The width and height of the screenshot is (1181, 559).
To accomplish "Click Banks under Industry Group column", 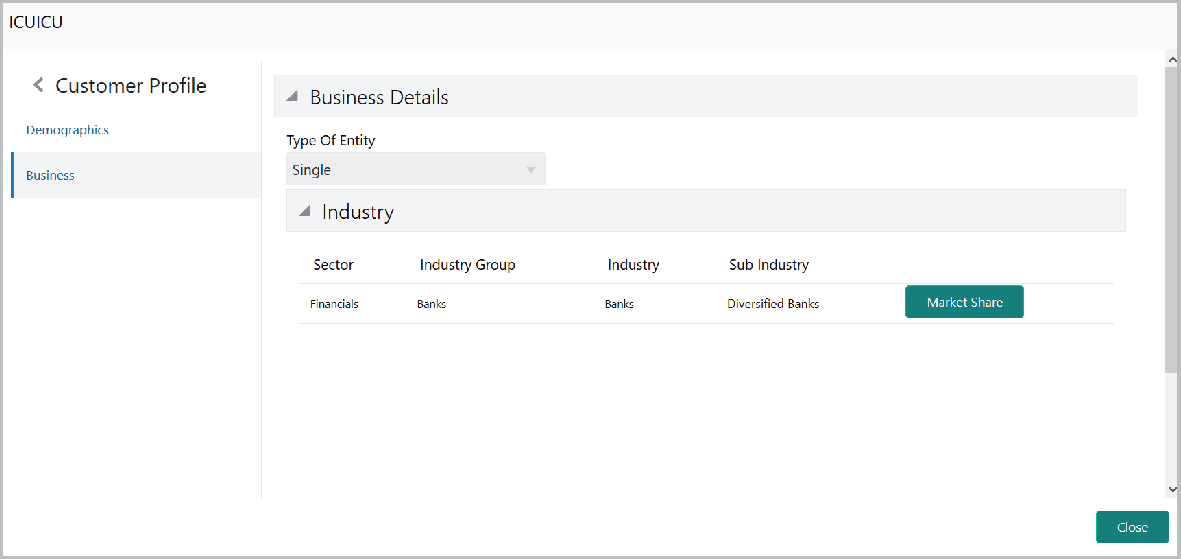I will [431, 304].
